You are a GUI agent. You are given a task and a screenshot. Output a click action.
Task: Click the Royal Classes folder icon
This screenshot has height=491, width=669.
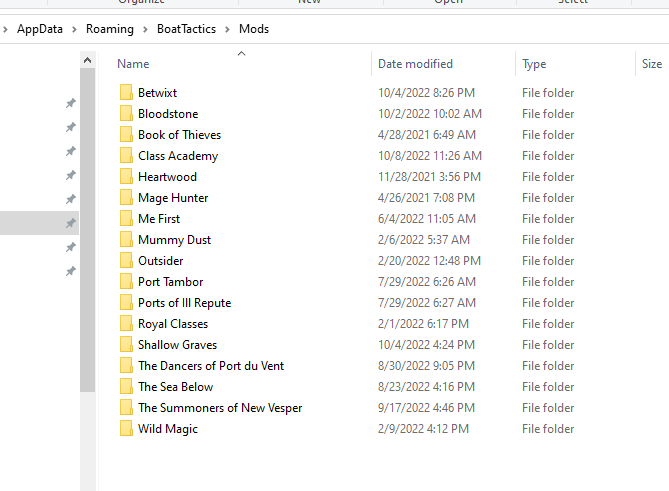126,323
